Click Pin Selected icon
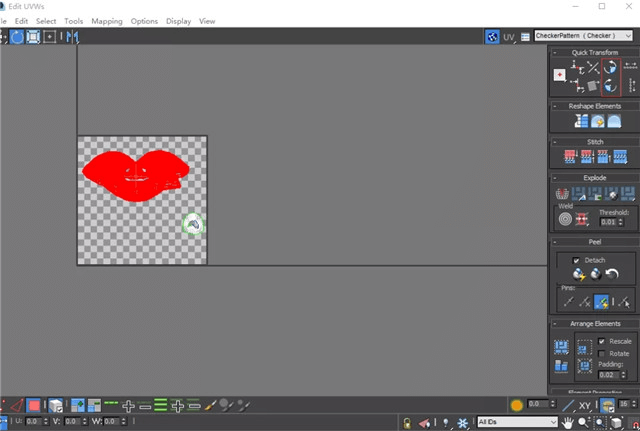640x431 pixels. 568,302
